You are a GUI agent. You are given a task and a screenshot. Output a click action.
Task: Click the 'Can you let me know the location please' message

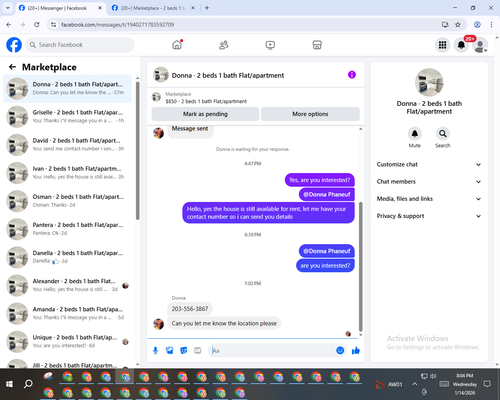[x=224, y=323]
